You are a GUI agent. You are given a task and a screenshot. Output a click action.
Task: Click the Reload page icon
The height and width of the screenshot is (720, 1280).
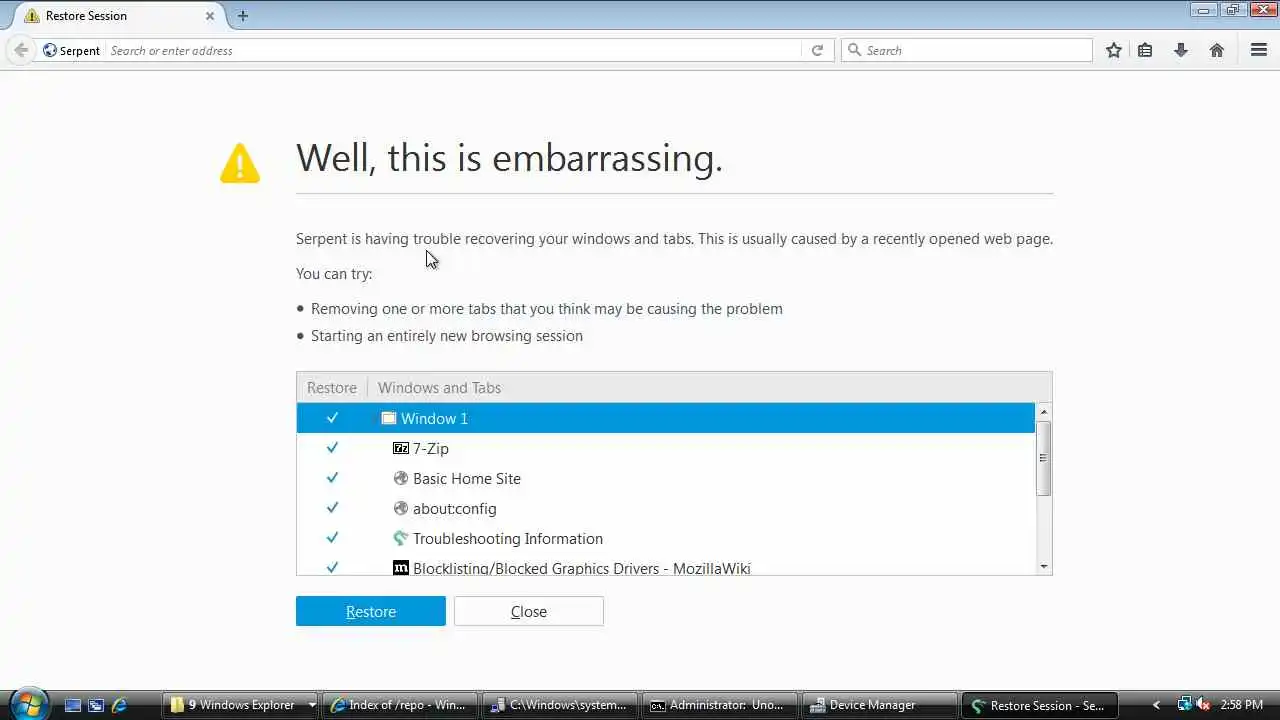click(x=817, y=50)
